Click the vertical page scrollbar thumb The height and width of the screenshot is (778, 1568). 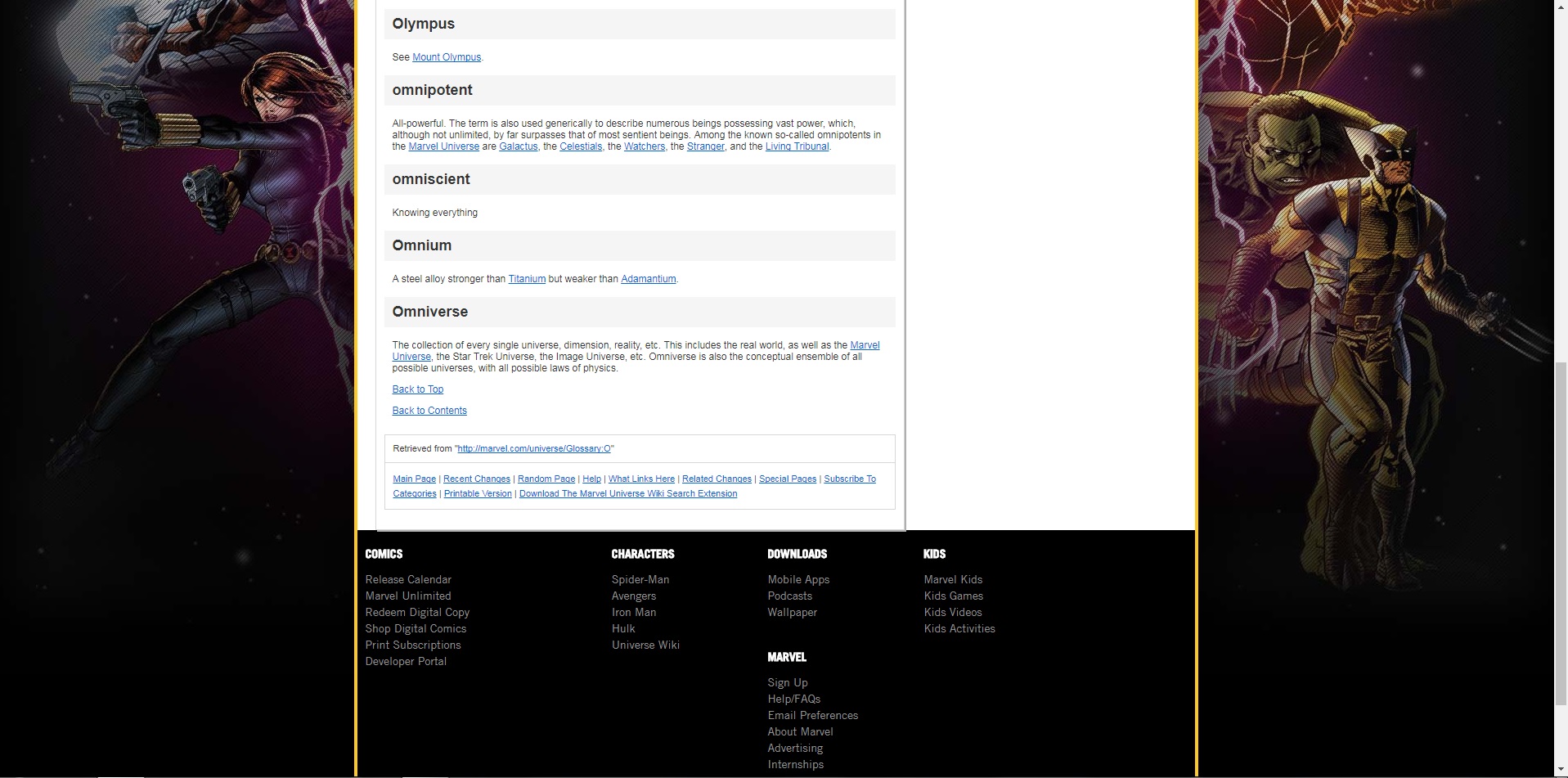1561,532
